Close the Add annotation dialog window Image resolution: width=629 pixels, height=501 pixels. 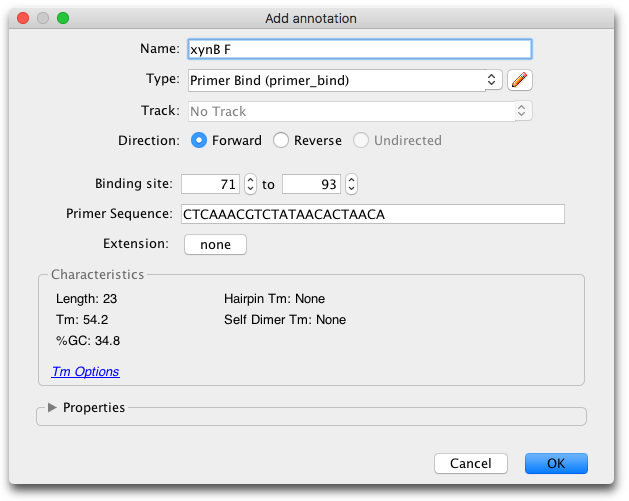click(23, 18)
